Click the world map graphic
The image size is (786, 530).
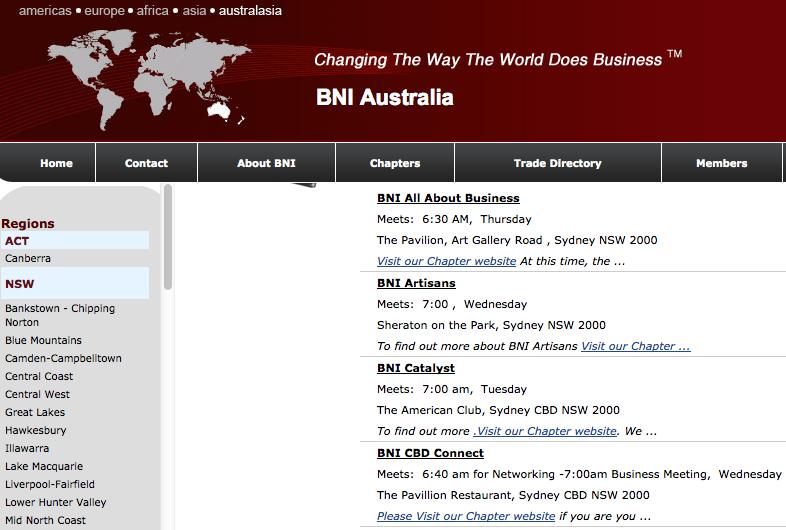point(149,79)
